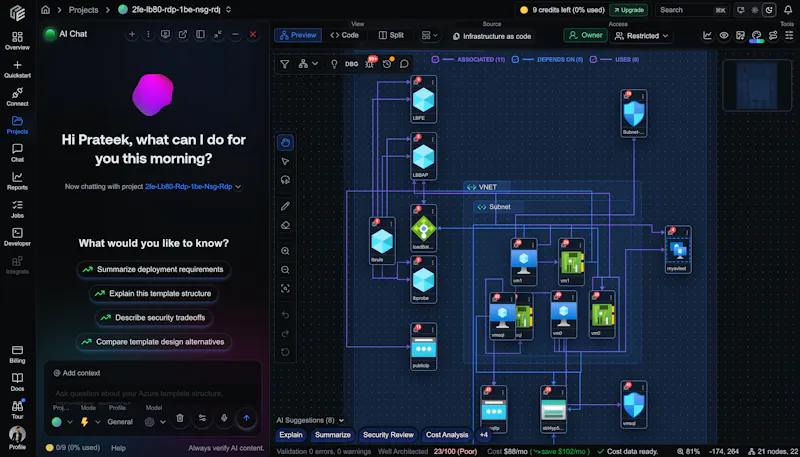The width and height of the screenshot is (800, 457).
Task: Open the Model selector dropdown
Action: [156, 422]
